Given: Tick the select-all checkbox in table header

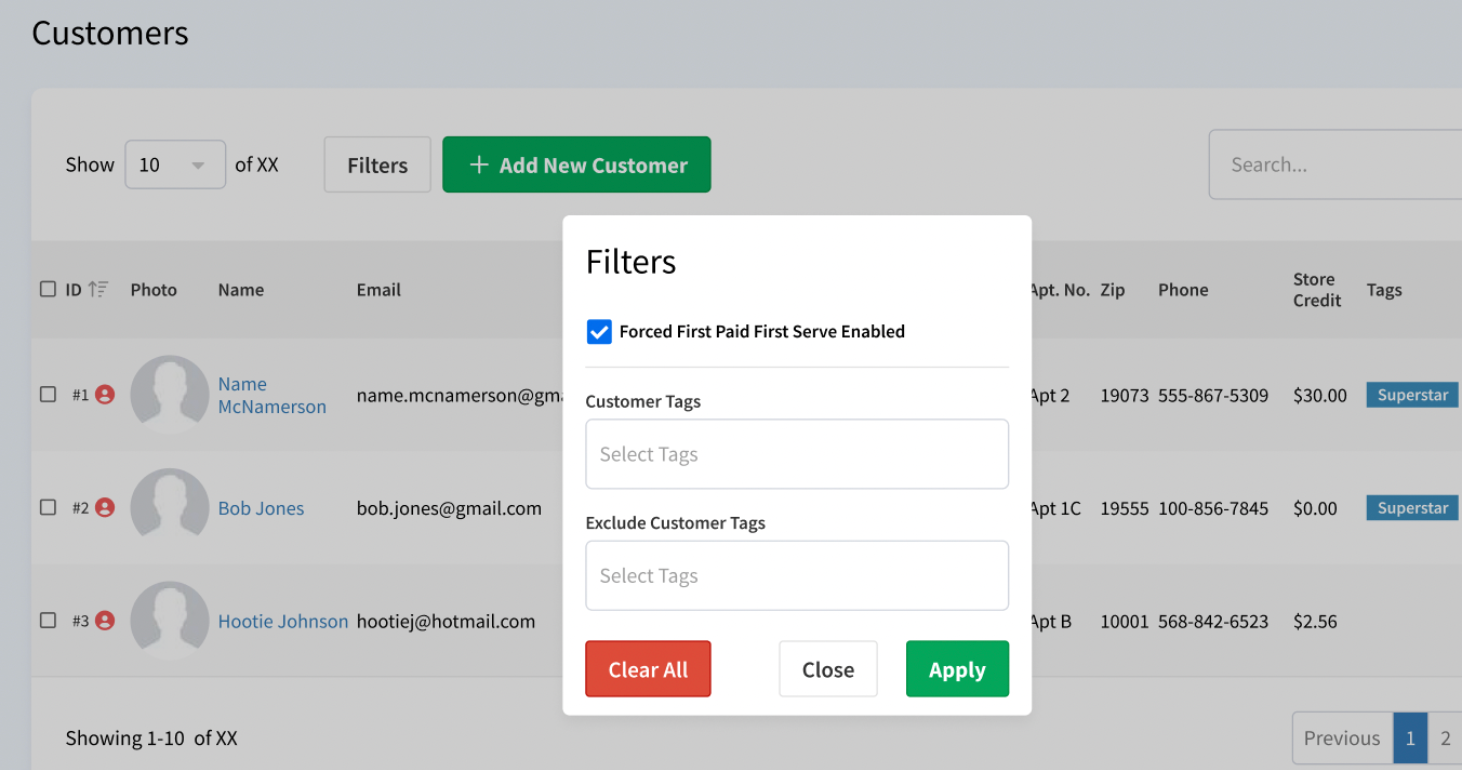Looking at the screenshot, I should point(48,289).
